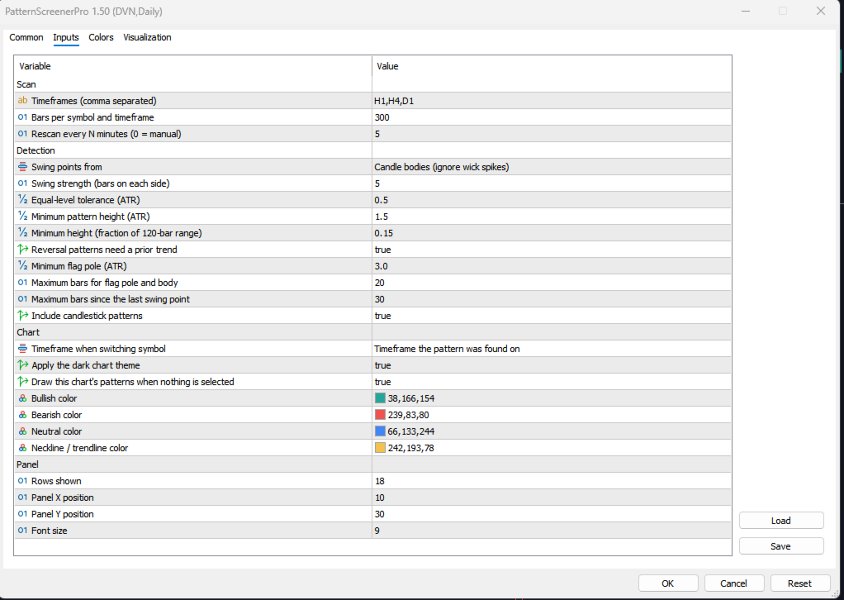This screenshot has width=844, height=600.
Task: Edit the Bars per symbol value 300
Action: click(552, 117)
